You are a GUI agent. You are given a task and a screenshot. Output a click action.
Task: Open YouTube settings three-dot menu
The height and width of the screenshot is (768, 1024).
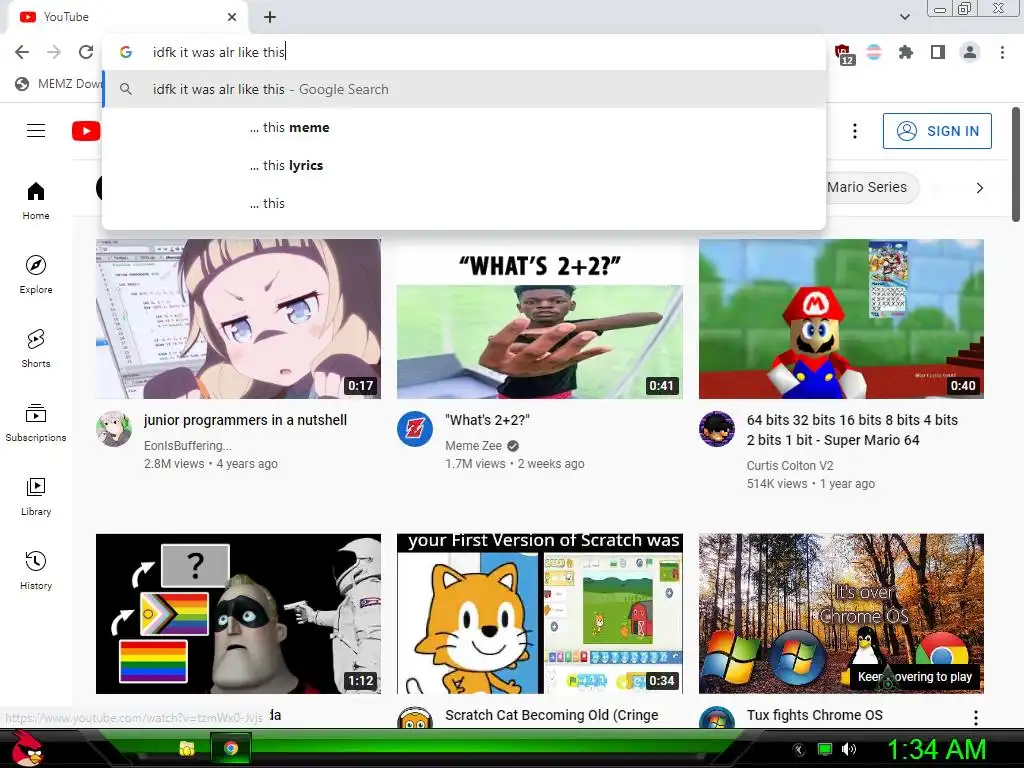pos(855,131)
